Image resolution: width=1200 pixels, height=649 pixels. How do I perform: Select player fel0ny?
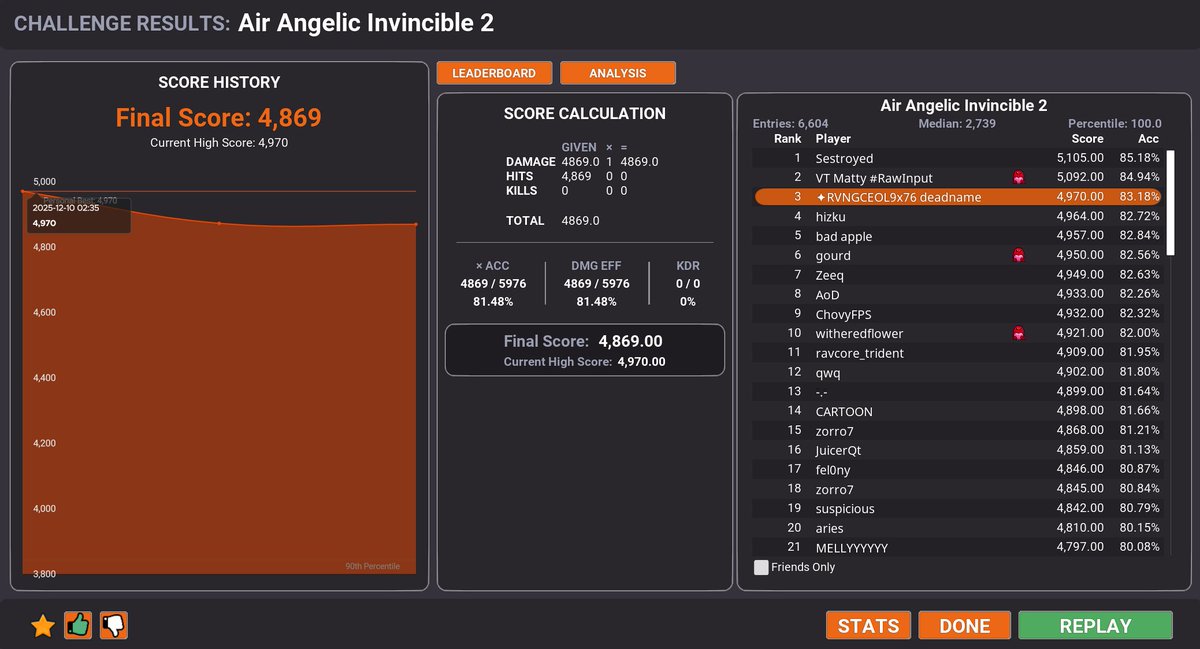click(959, 470)
